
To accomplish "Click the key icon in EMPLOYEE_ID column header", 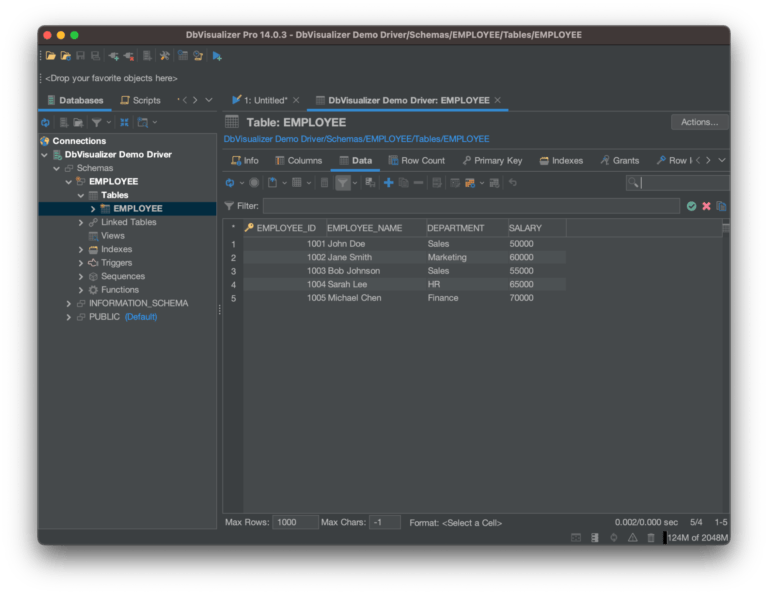I will point(249,228).
